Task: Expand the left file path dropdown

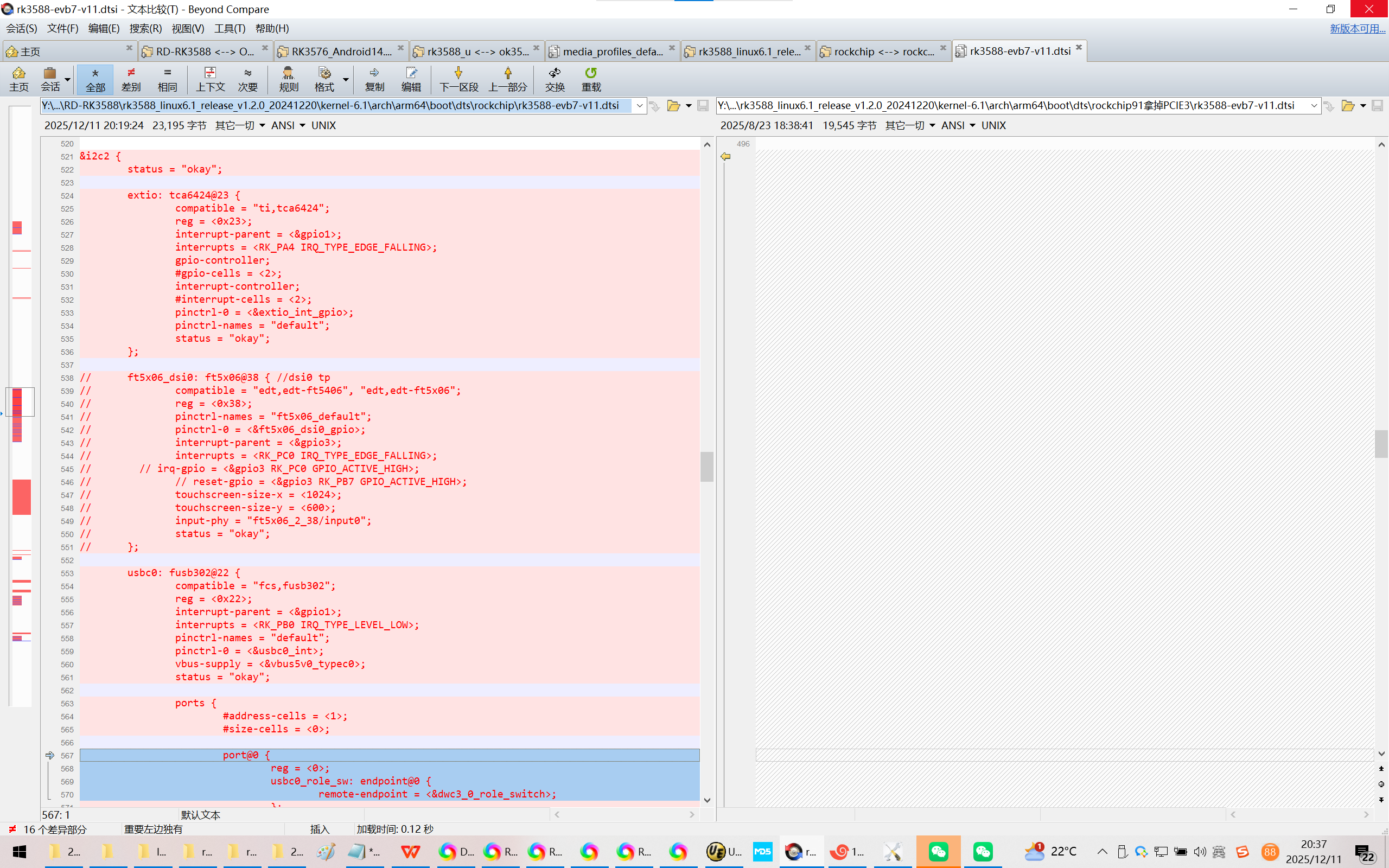Action: pos(639,106)
